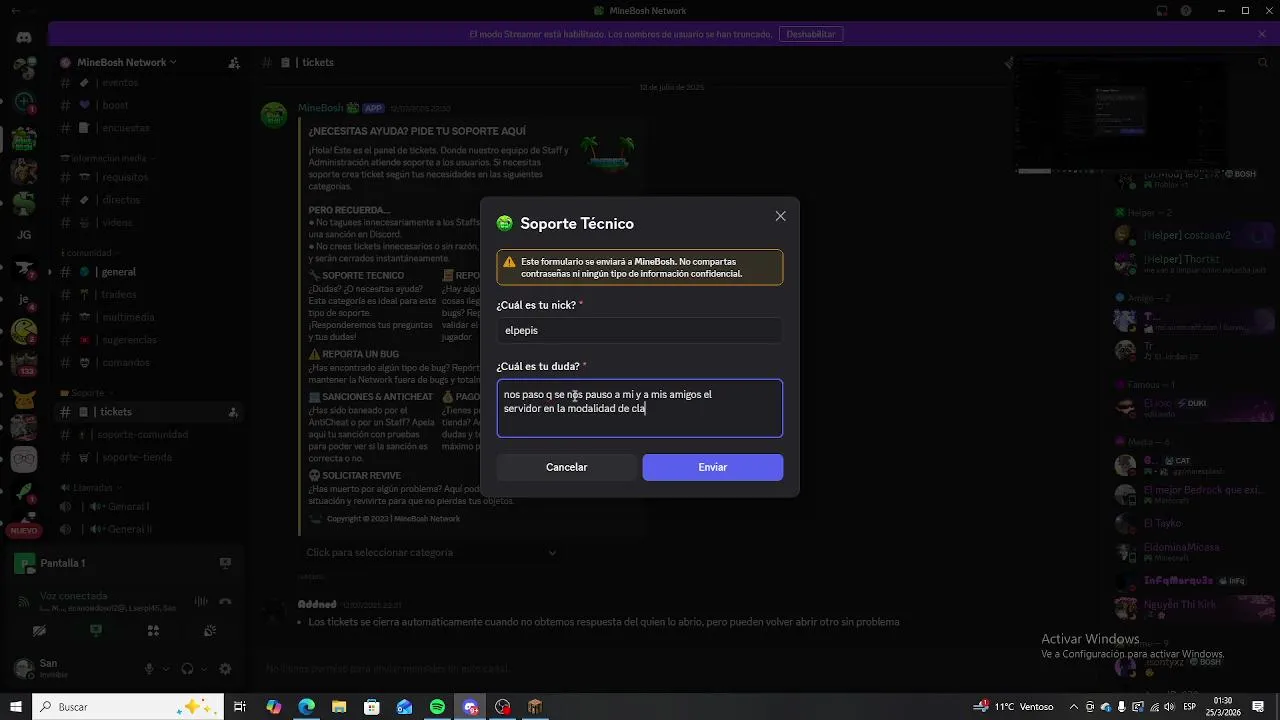Show hidden tray icons chevron
Viewport: 1280px width, 720px height.
[x=1073, y=707]
